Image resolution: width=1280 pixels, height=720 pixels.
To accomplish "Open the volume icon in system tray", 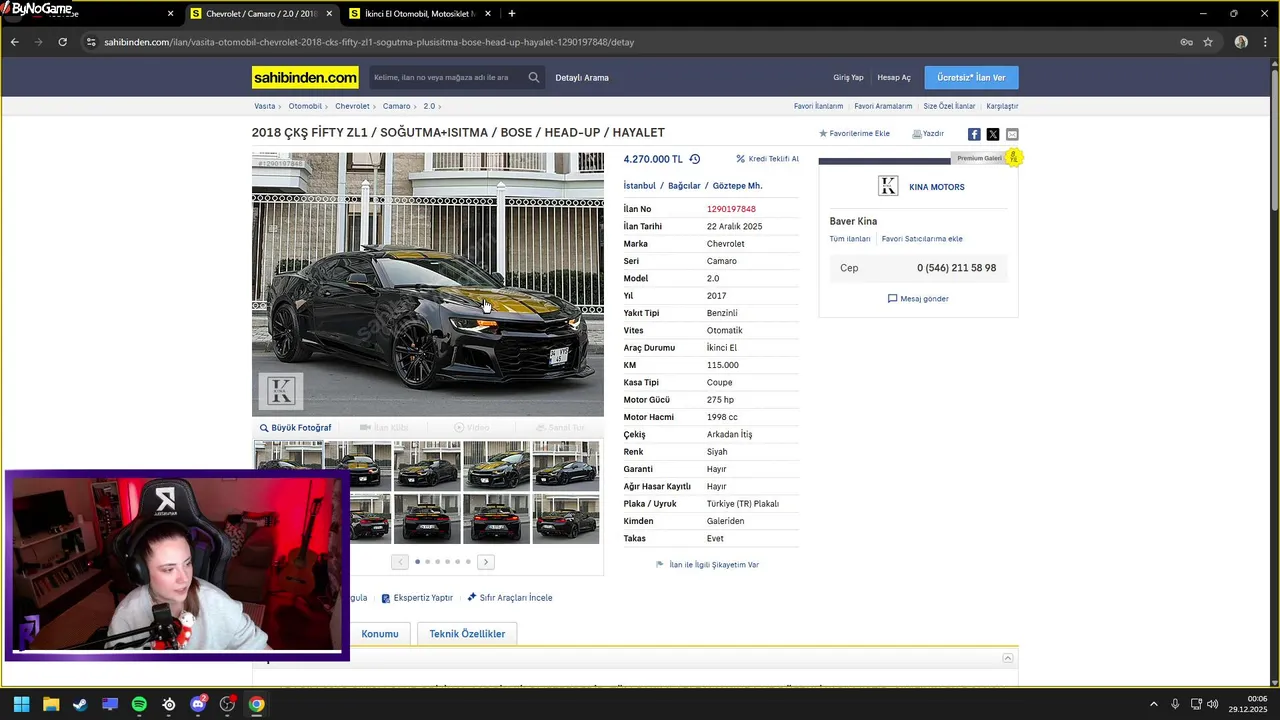I will pos(1212,704).
